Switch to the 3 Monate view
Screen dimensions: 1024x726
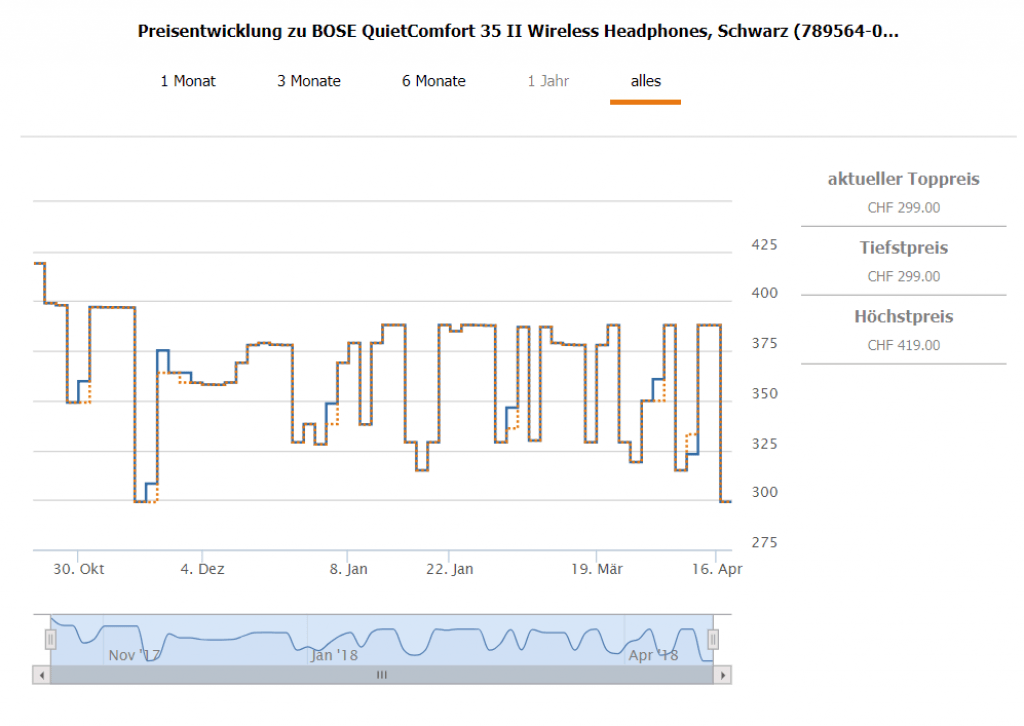(x=309, y=81)
